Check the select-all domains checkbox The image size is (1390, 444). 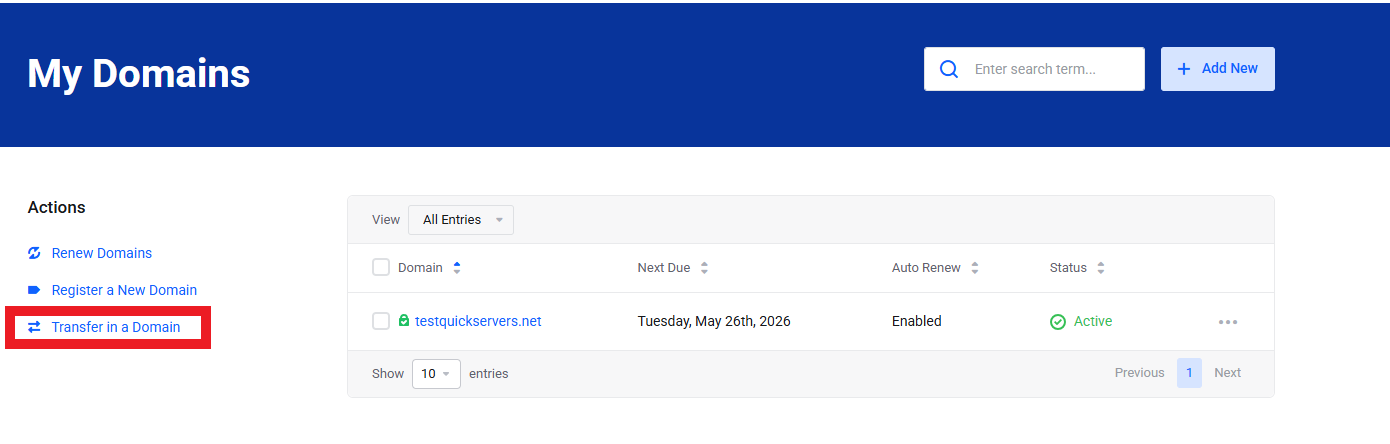click(381, 267)
